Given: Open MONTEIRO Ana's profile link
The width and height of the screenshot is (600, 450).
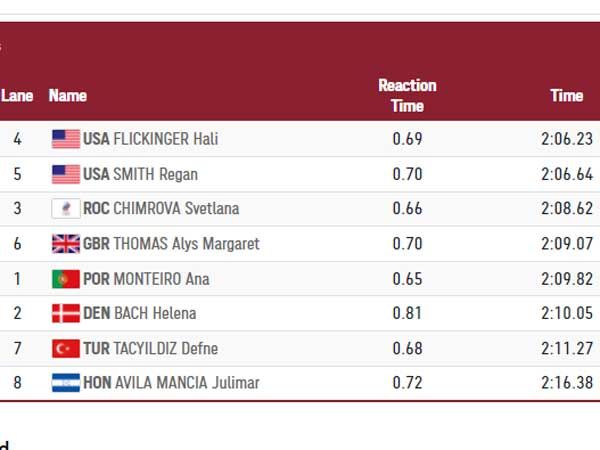Looking at the screenshot, I should (x=161, y=279).
